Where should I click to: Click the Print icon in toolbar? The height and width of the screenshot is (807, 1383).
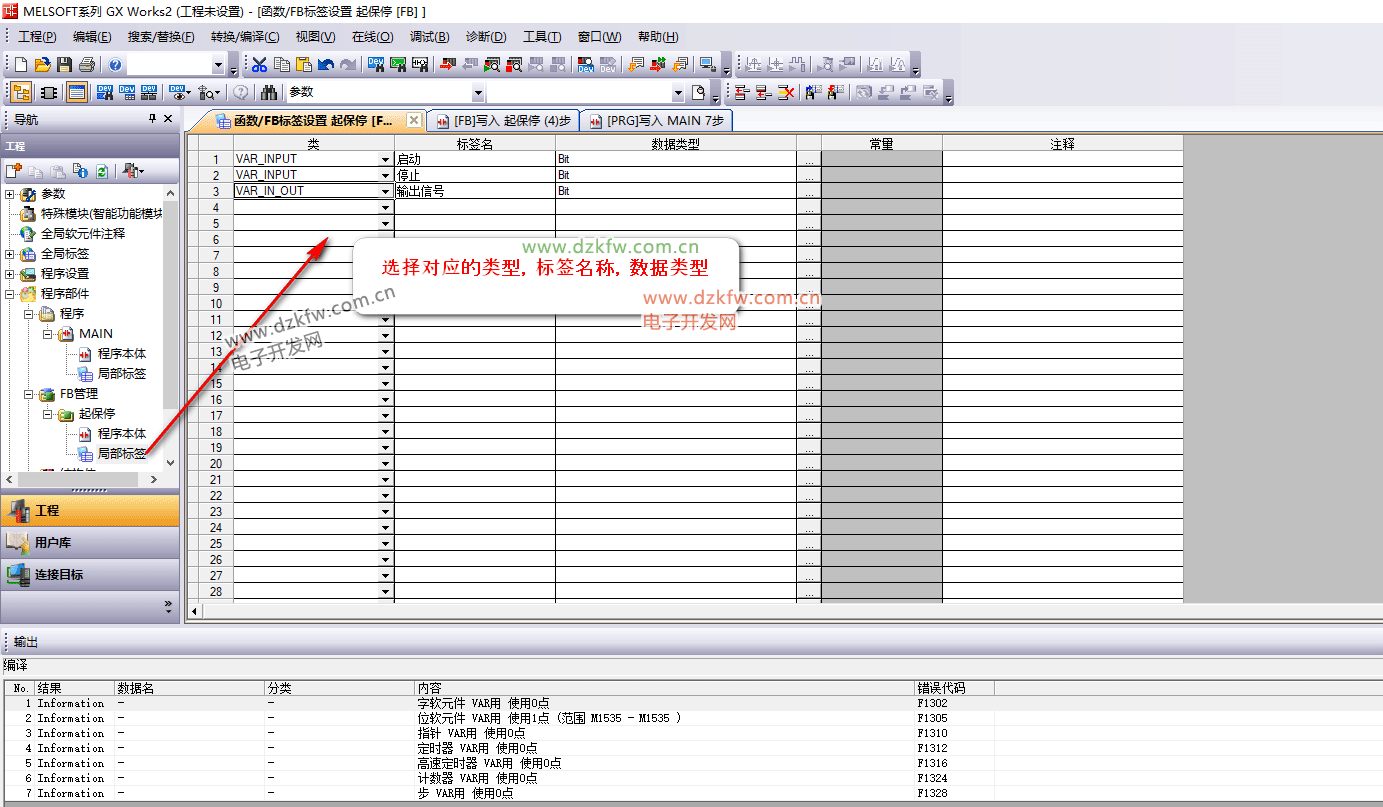86,65
